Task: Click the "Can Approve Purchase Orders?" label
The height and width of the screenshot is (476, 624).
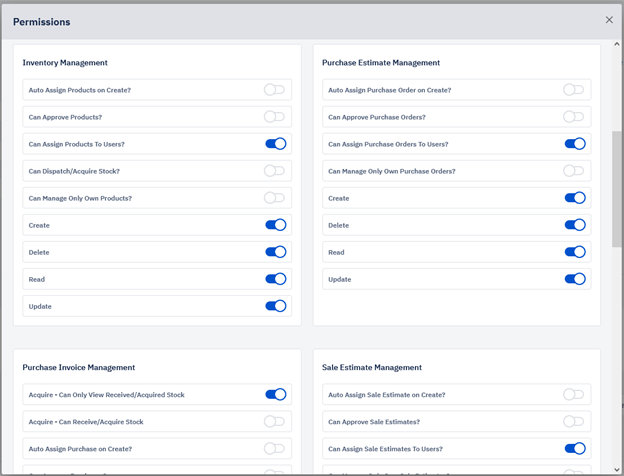Action: point(376,117)
